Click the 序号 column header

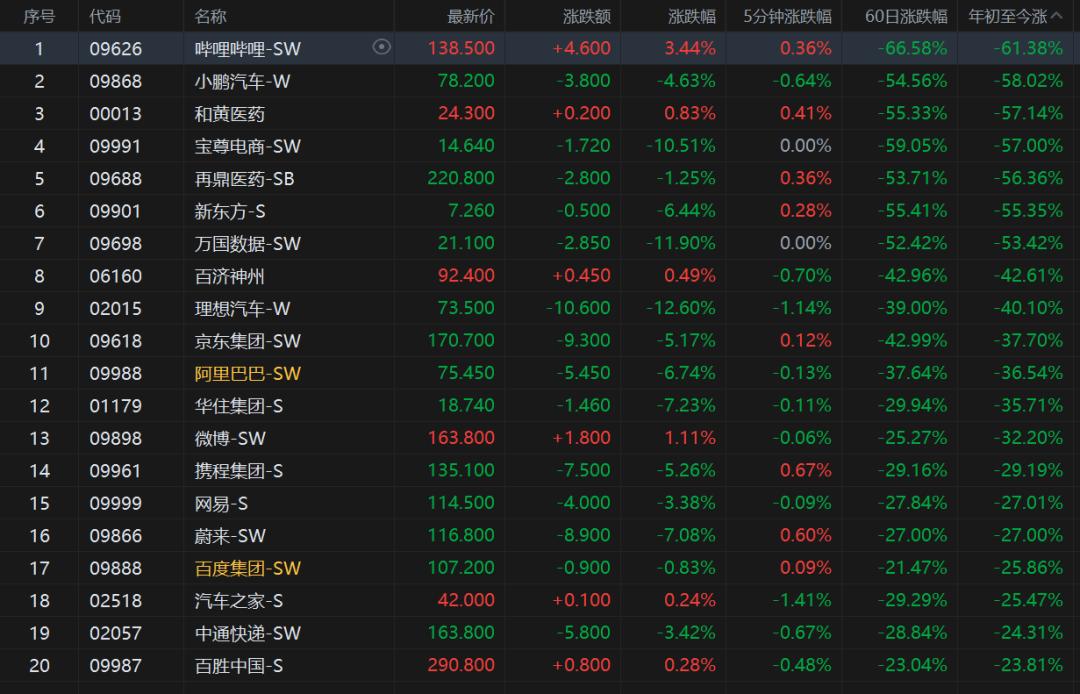click(39, 16)
